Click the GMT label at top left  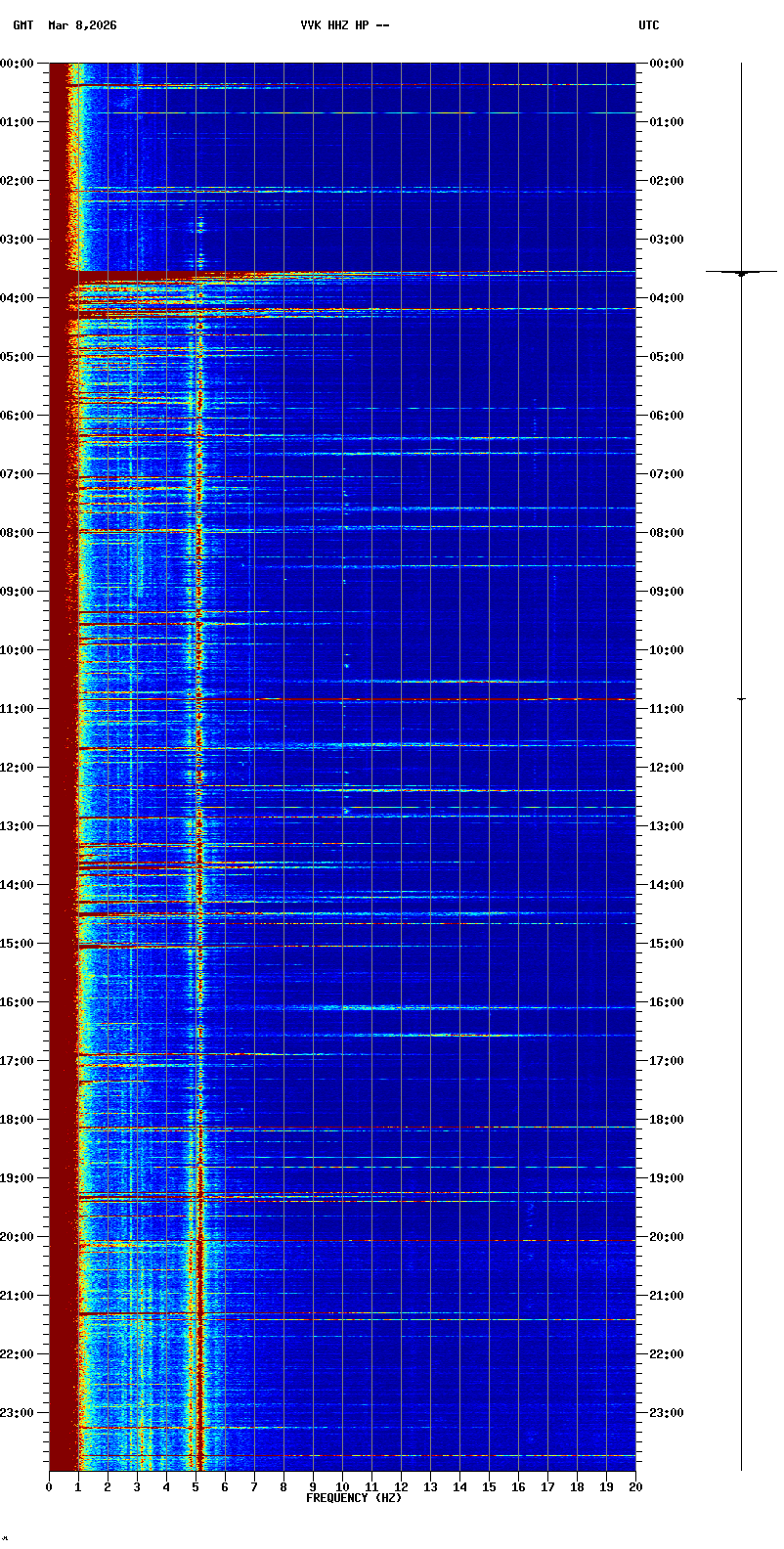click(x=22, y=25)
